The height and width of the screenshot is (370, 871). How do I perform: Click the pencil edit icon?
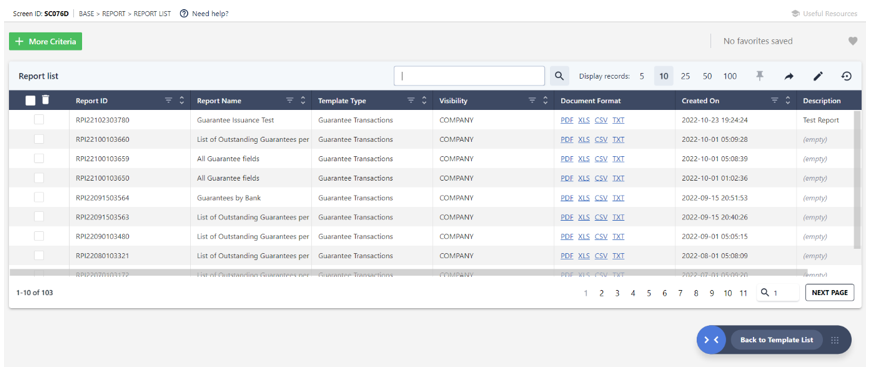point(818,77)
